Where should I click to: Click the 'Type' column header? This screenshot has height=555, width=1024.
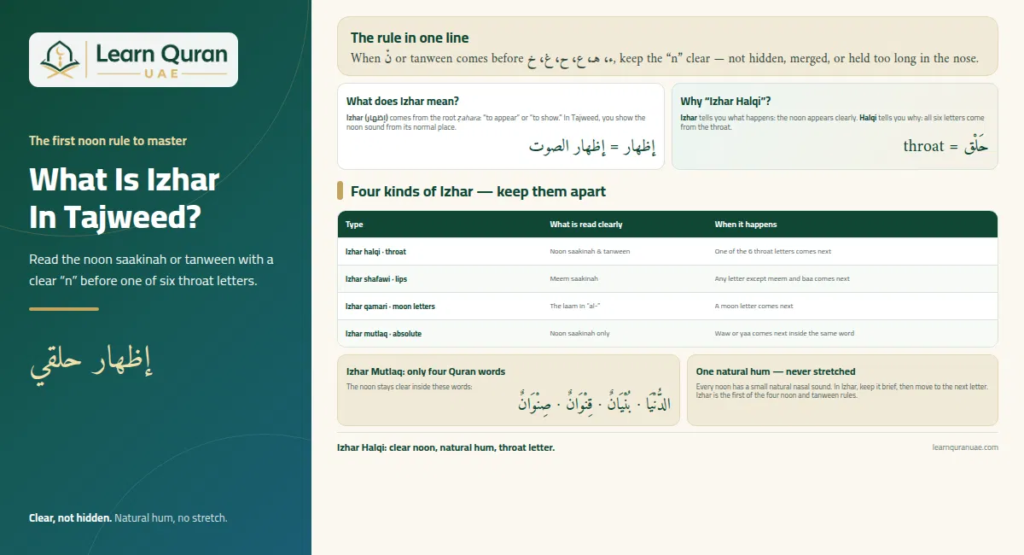(354, 225)
